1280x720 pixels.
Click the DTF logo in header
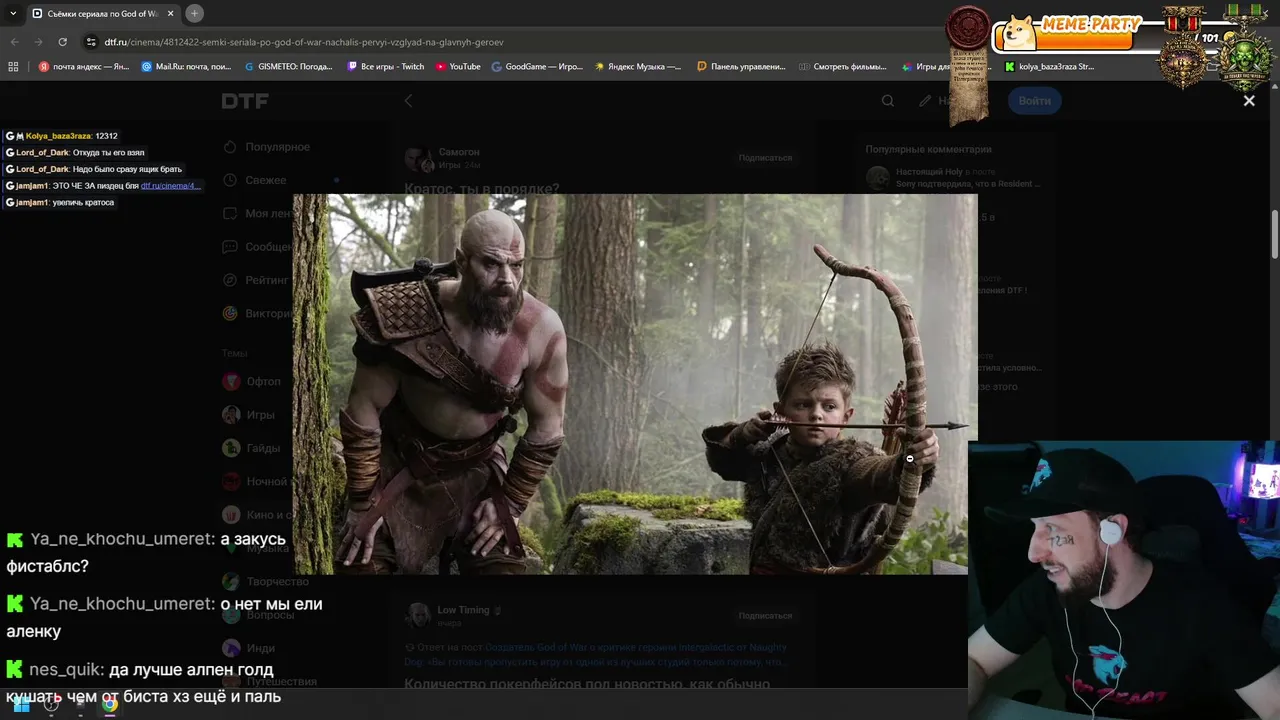pyautogui.click(x=244, y=101)
